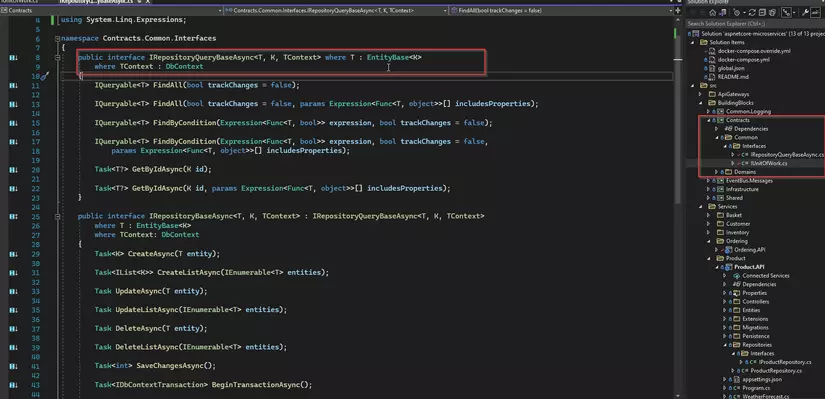Toggle Preview Selected Items button
This screenshot has height=399, width=825.
[816, 13]
